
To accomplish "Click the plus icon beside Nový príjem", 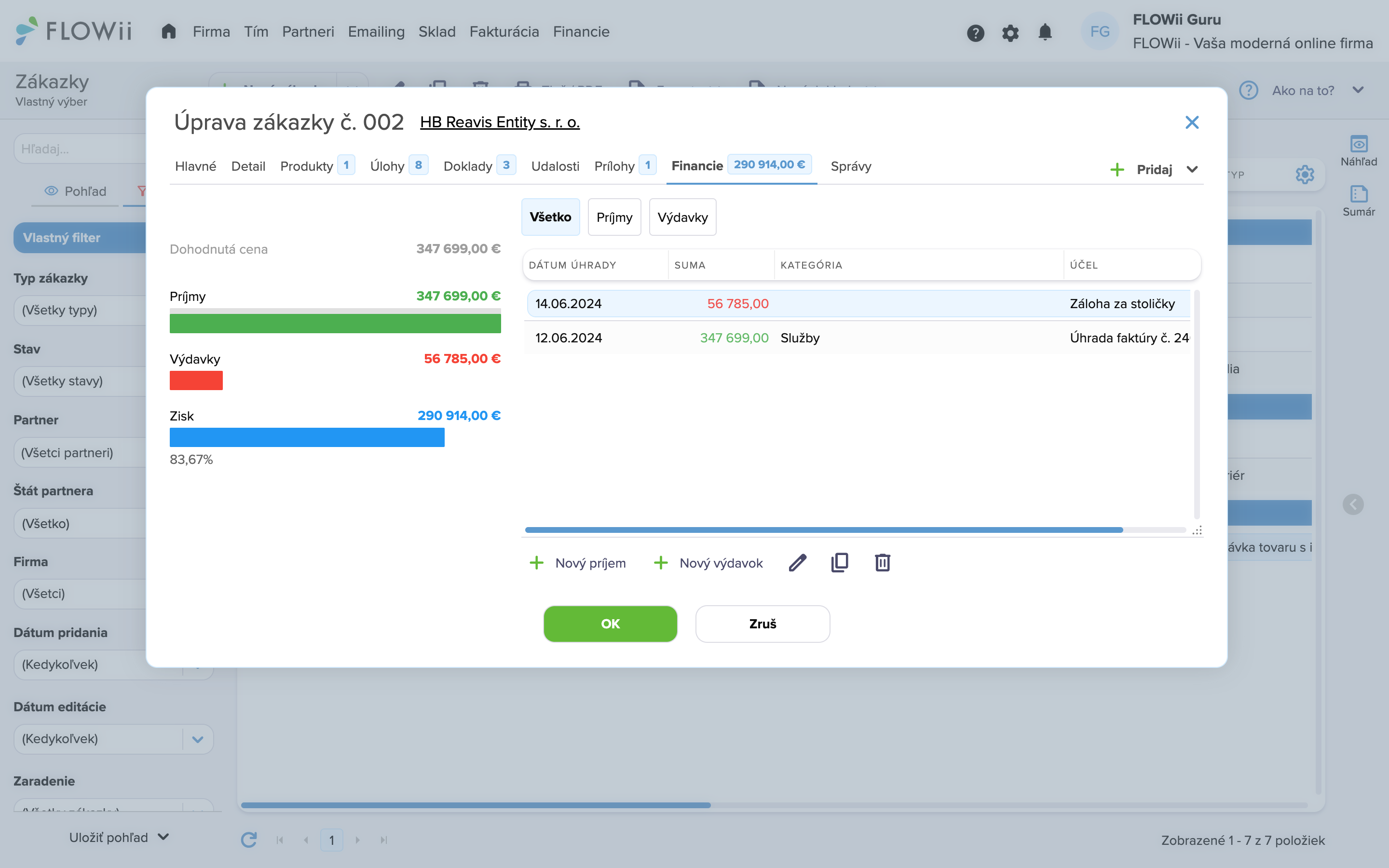I will tap(536, 563).
